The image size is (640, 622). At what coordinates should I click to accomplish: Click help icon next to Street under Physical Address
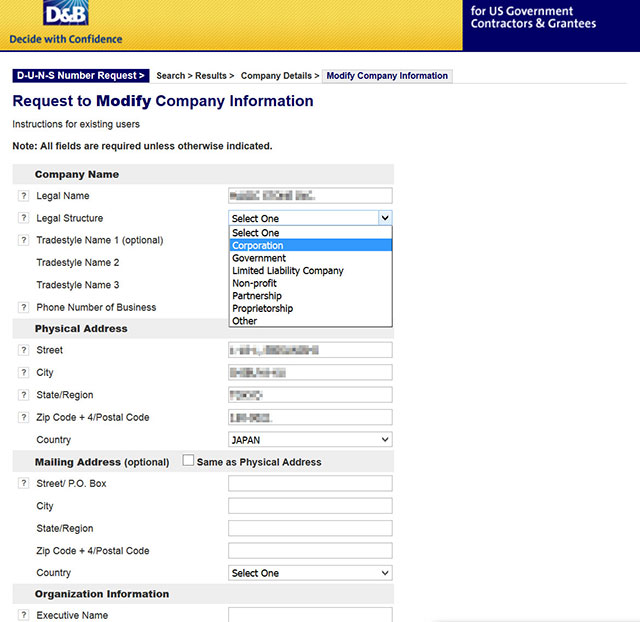point(24,350)
